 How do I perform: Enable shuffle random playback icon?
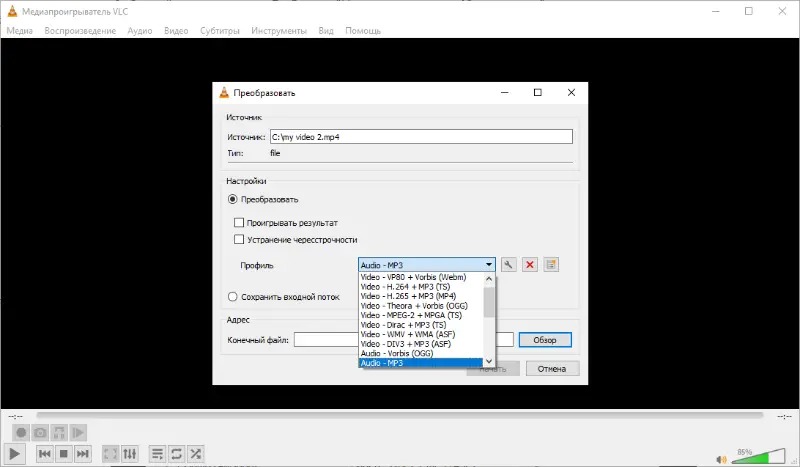pos(195,453)
